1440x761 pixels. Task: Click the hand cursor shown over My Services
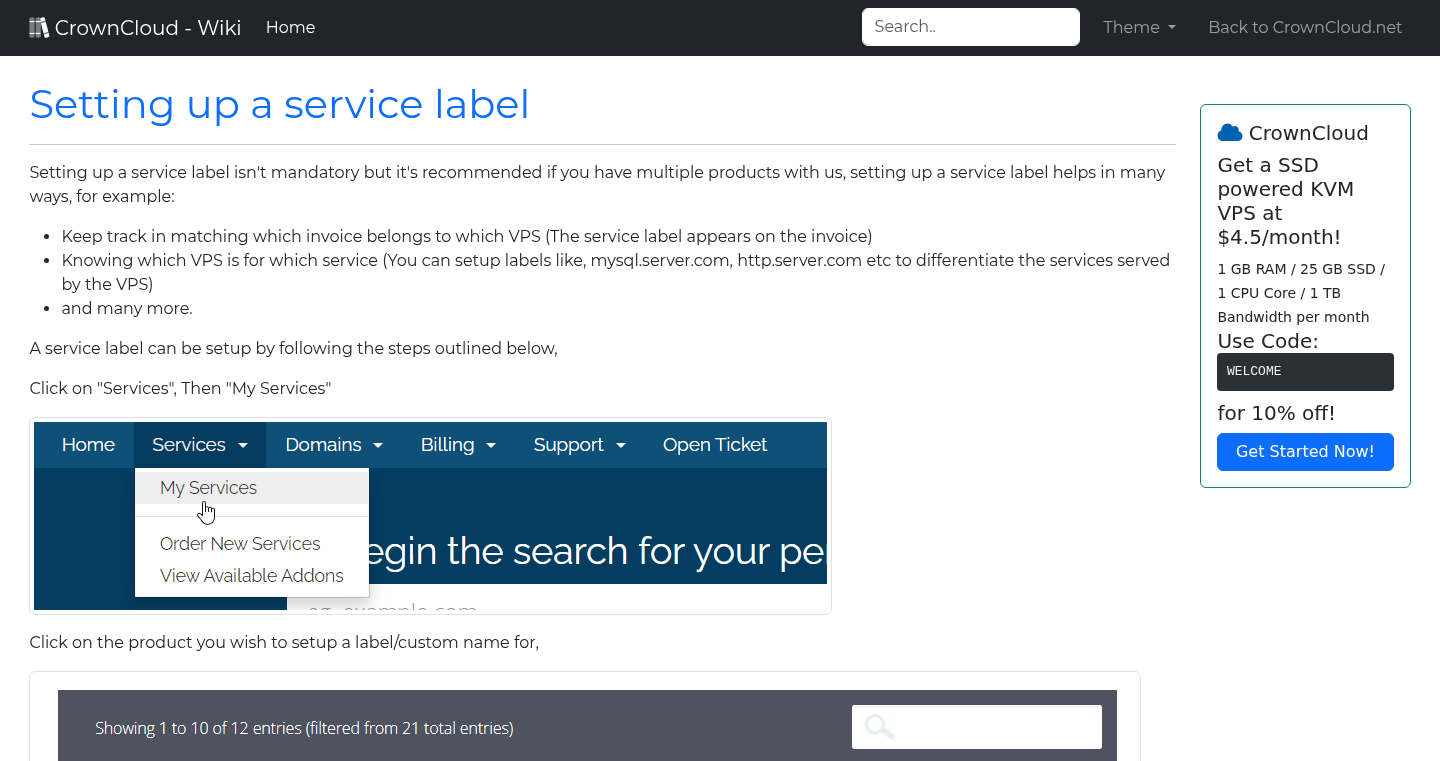pos(207,511)
